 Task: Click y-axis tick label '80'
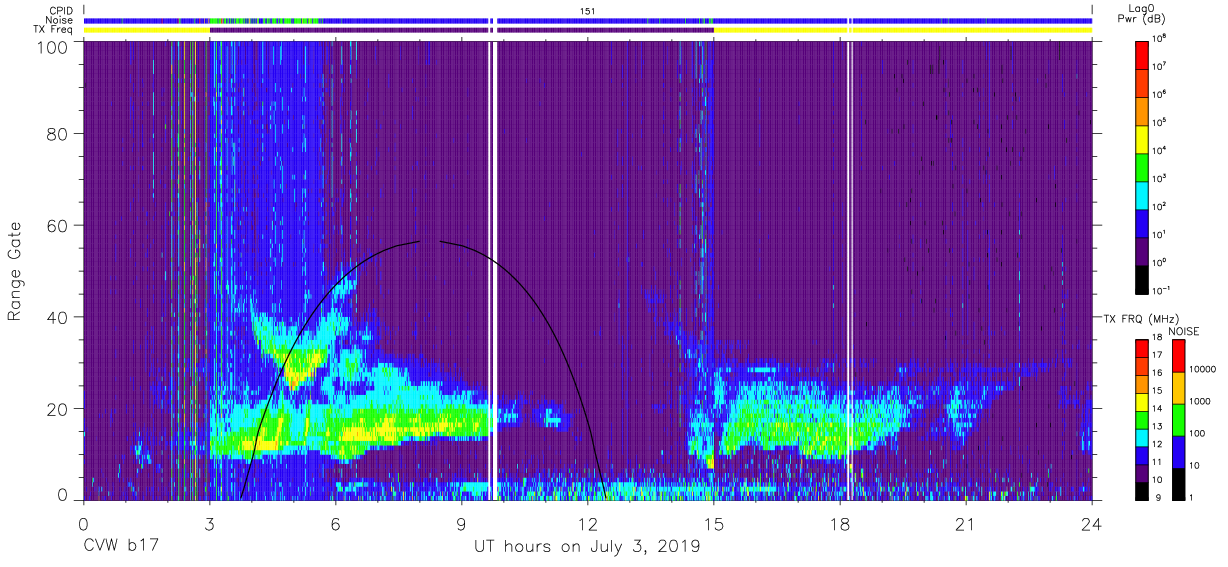tap(57, 133)
